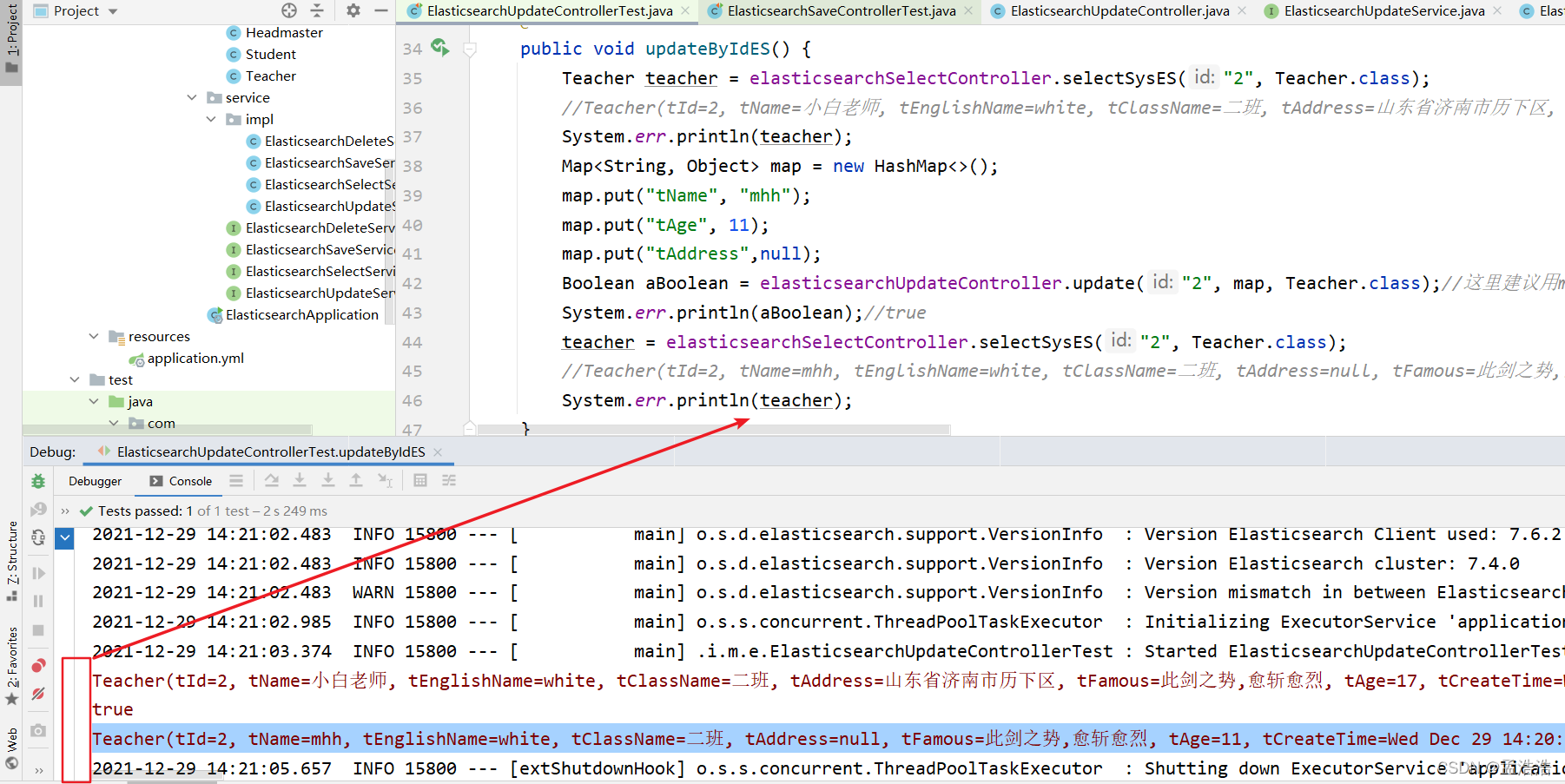Close the ElasticsearchUpdateControllerTest.java tab

685,10
